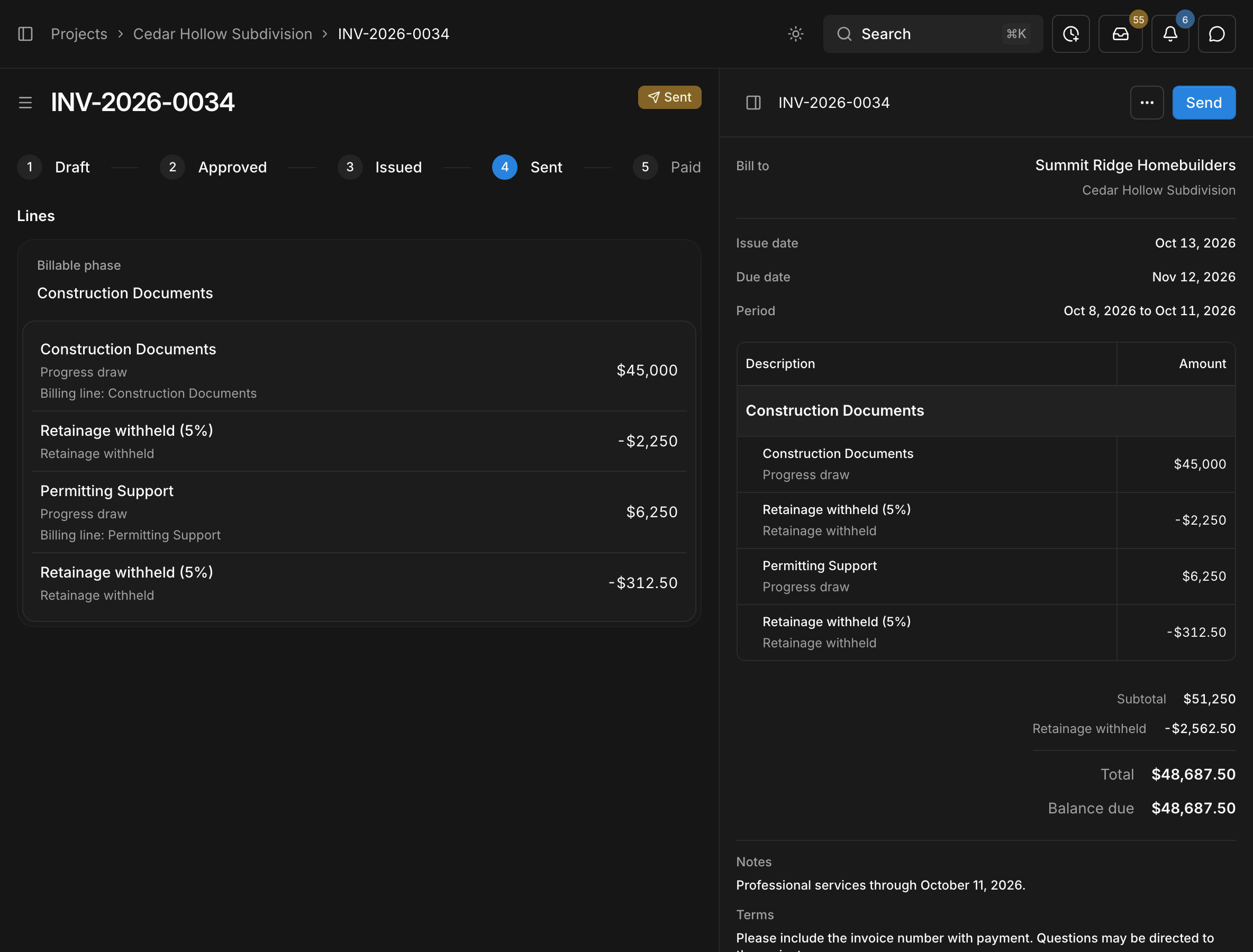Toggle the sidebar panel icon

click(25, 34)
